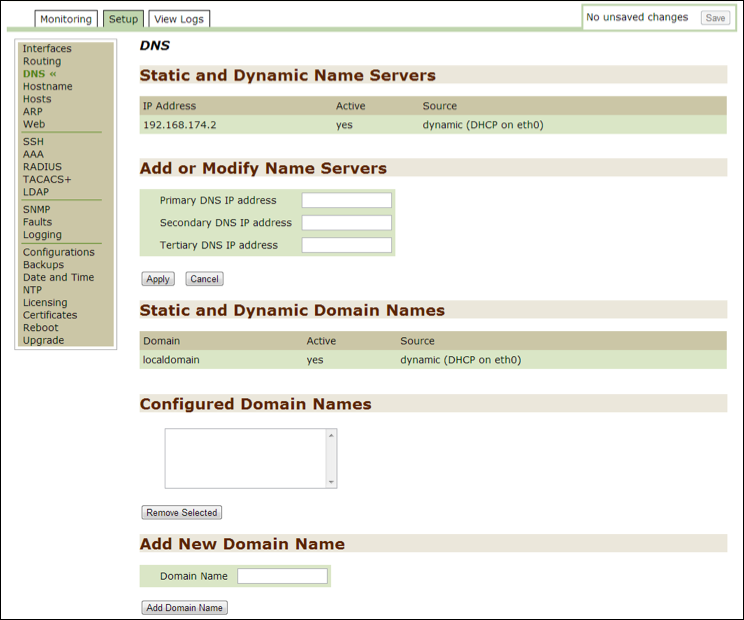The height and width of the screenshot is (620, 744).
Task: Open the Date and Time page
Action: (x=58, y=278)
